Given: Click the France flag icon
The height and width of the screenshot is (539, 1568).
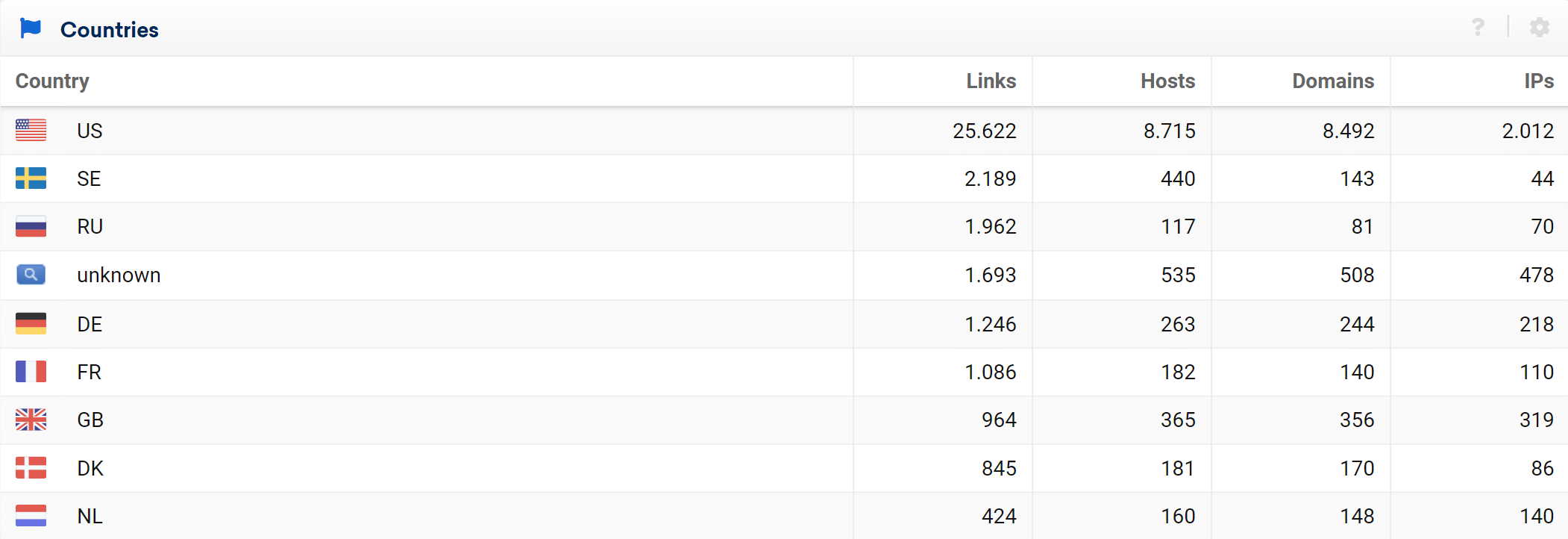Looking at the screenshot, I should click(31, 371).
